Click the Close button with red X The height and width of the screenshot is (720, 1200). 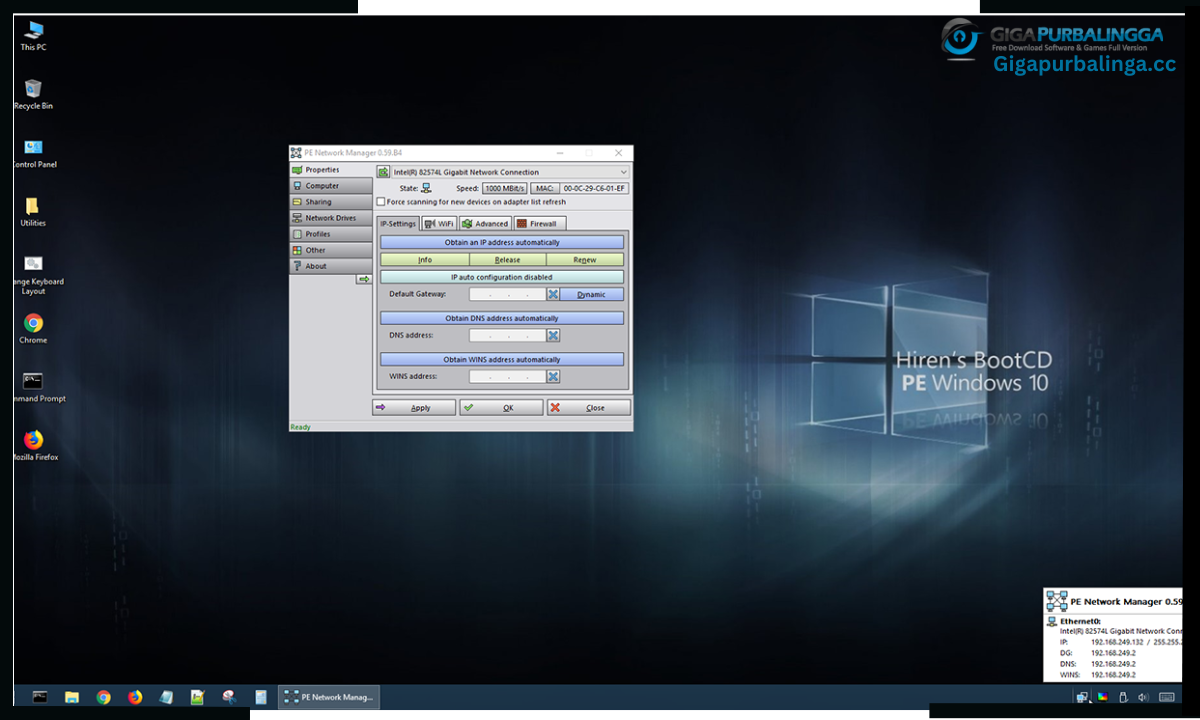click(589, 408)
